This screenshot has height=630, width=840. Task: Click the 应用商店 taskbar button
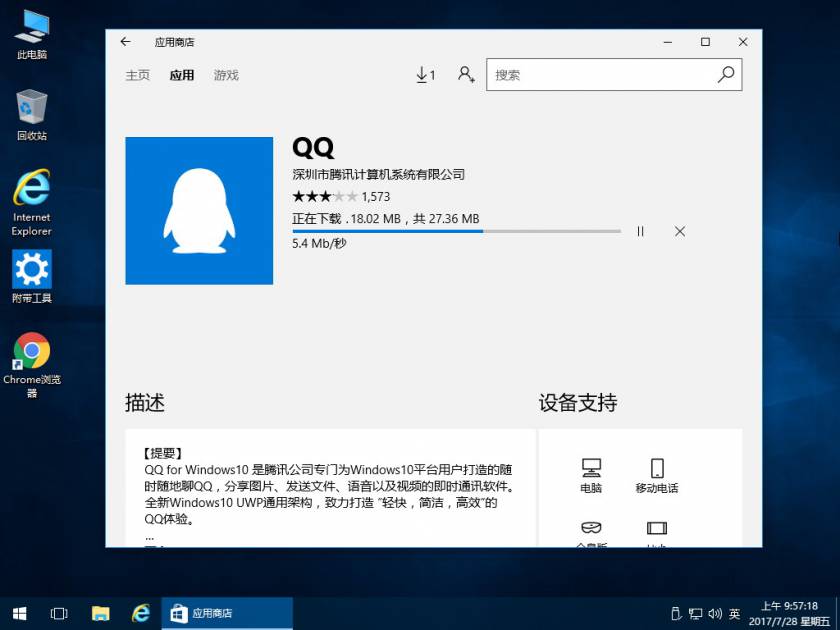(227, 613)
